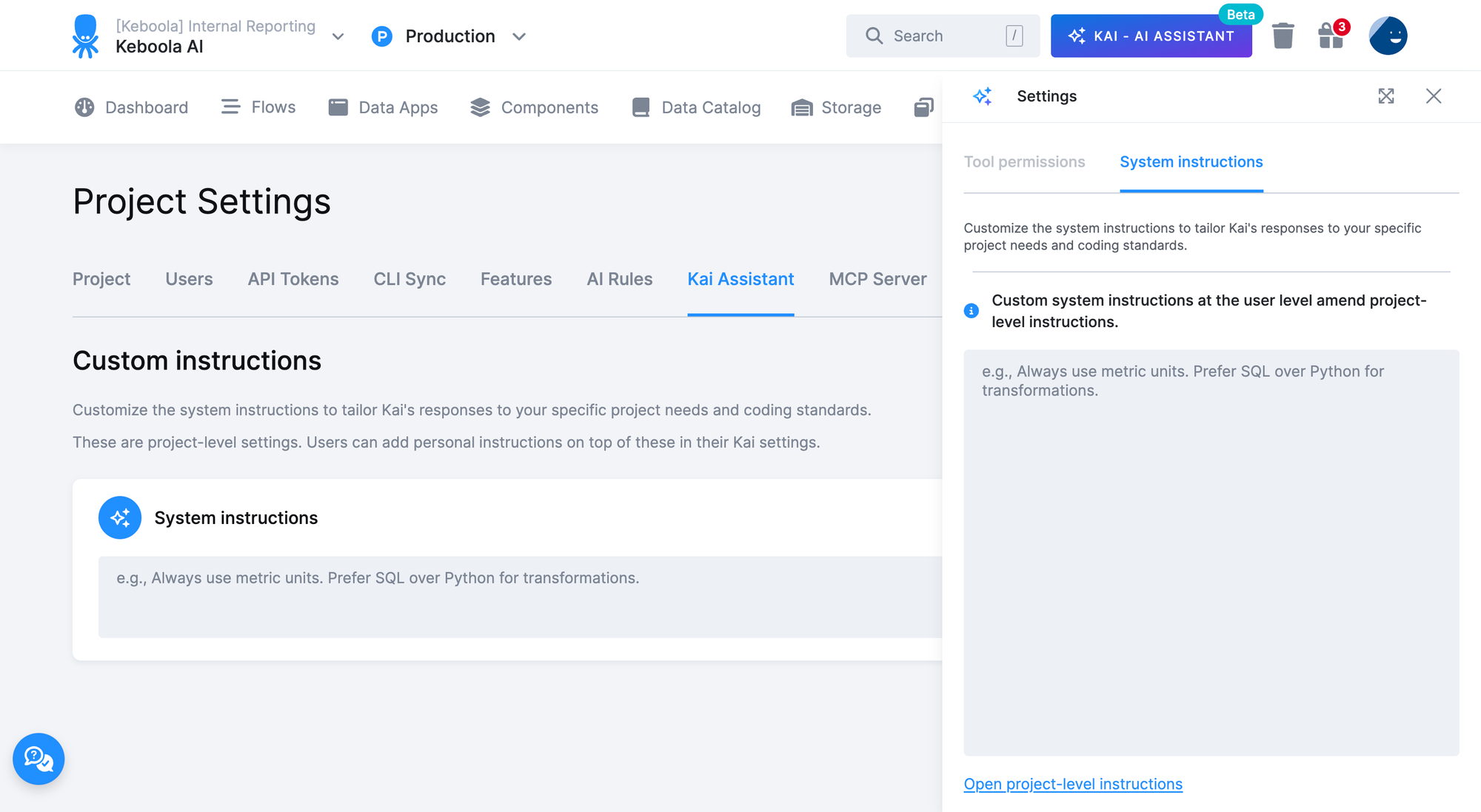This screenshot has height=812, width=1481.
Task: Open the Production branch dropdown
Action: coord(519,36)
